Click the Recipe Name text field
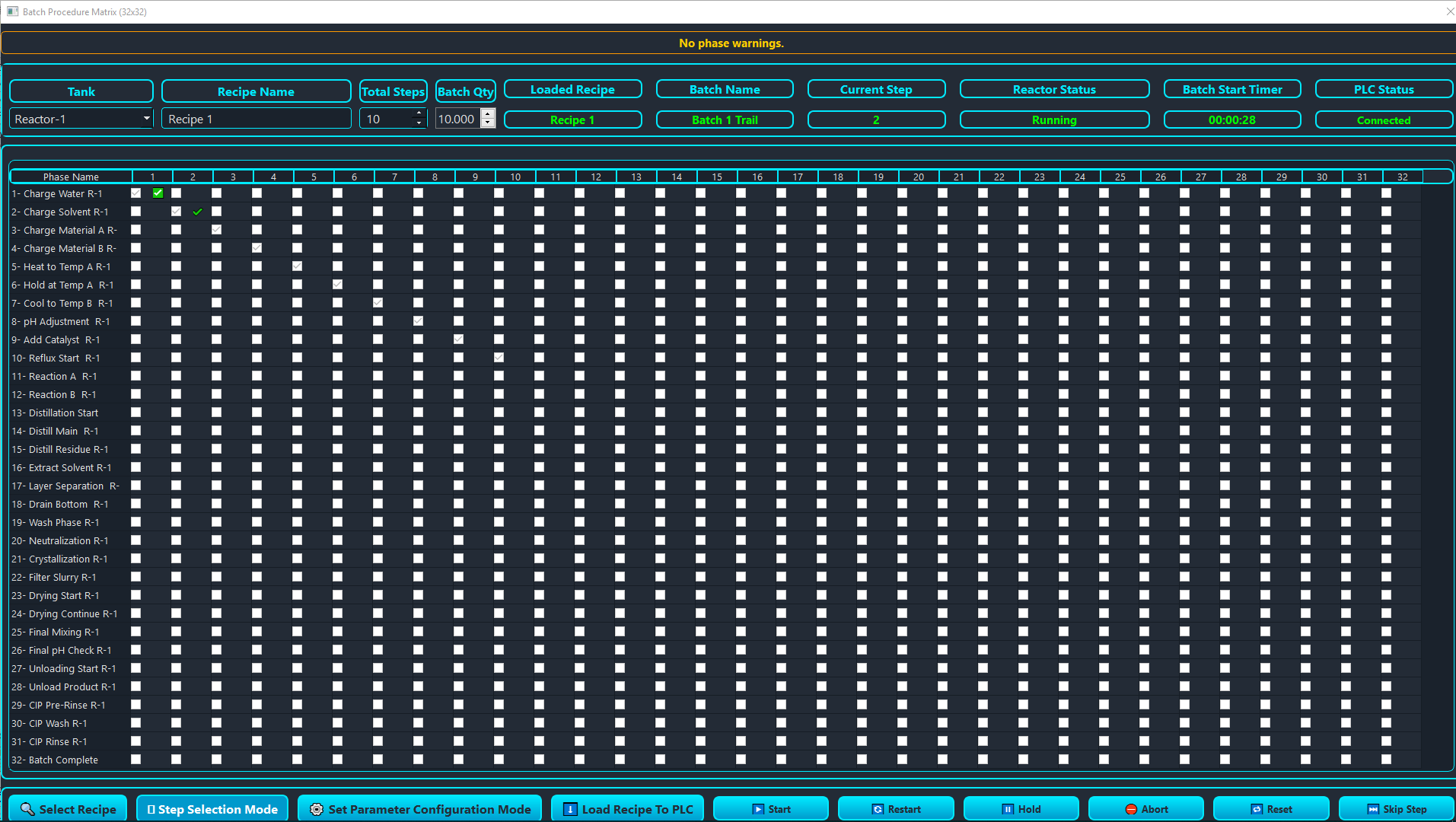1456x822 pixels. 256,119
